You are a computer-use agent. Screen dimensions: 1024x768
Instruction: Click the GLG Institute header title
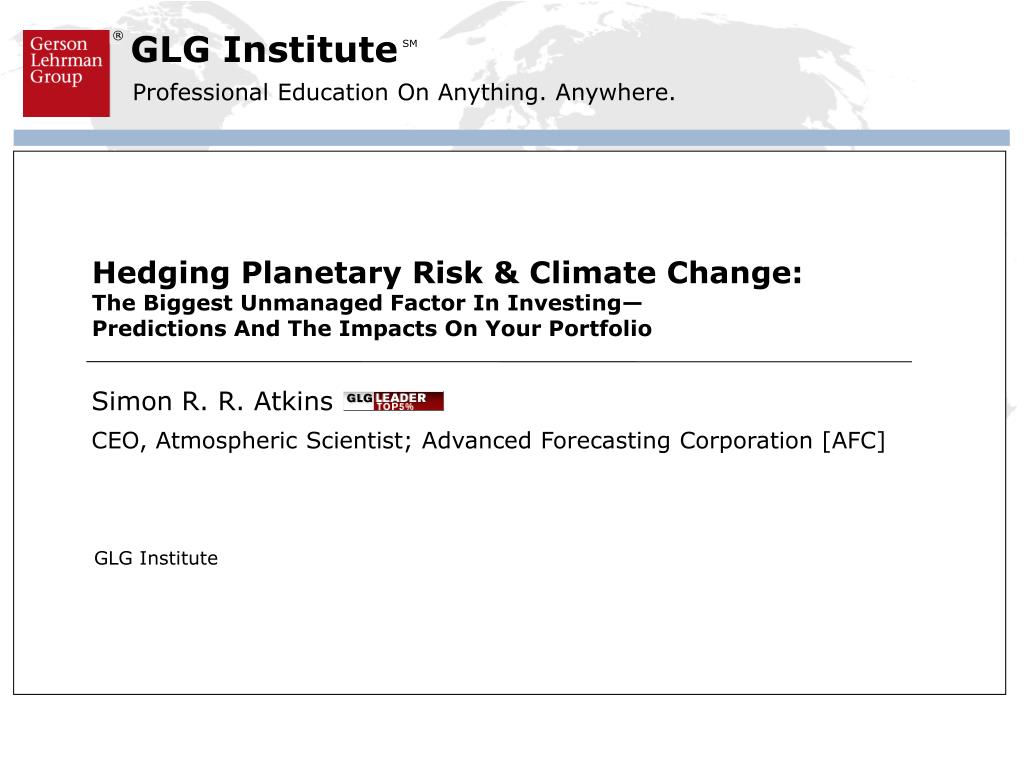tap(264, 50)
